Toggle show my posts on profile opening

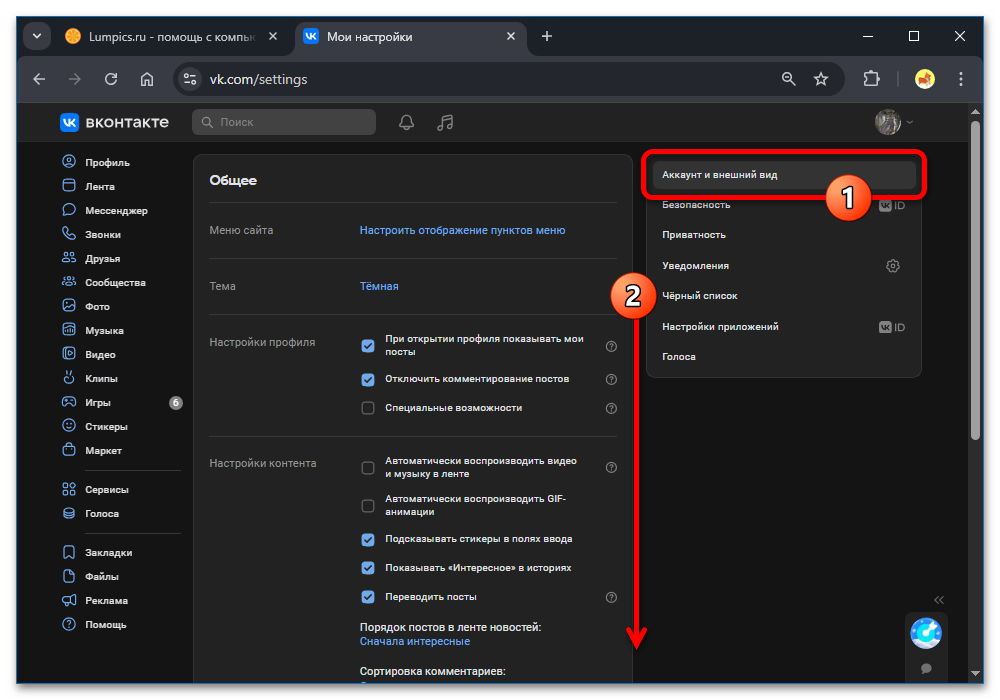click(368, 346)
